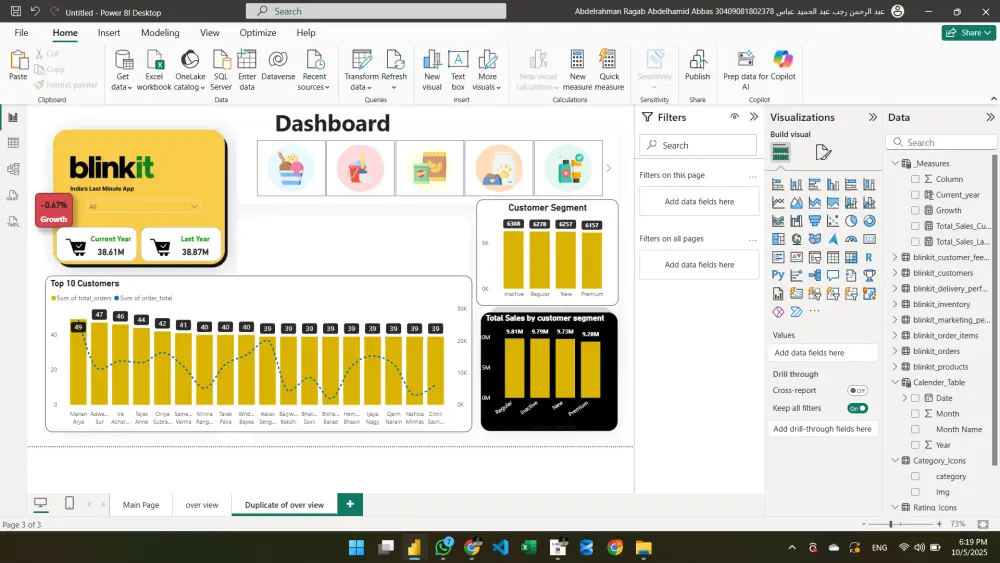Toggle the Keep all filters switch
Viewport: 1000px width, 563px height.
point(857,408)
